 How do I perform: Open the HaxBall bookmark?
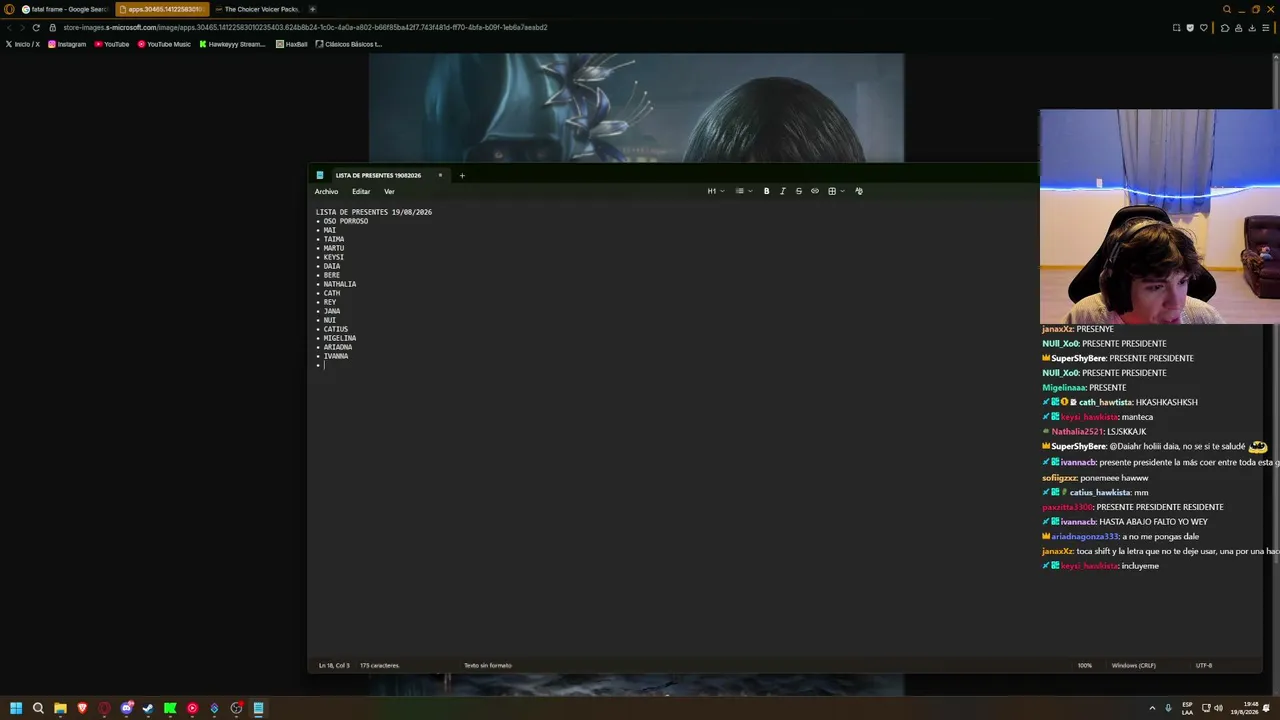tap(292, 44)
